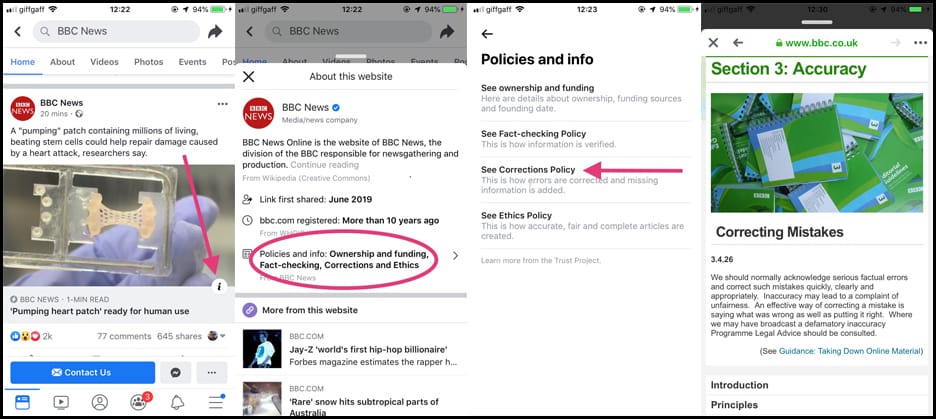Open the three-dot menu of the BBC News post
This screenshot has width=936, height=419.
click(x=223, y=104)
